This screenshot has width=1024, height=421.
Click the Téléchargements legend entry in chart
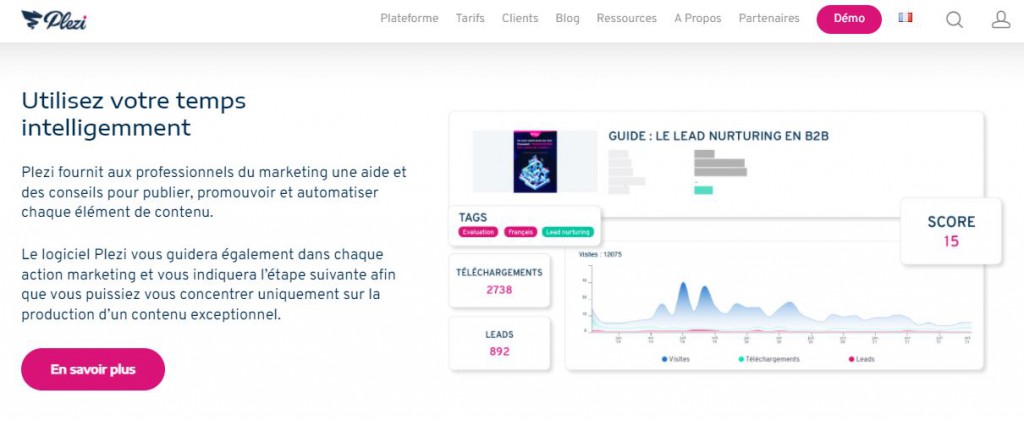click(769, 359)
